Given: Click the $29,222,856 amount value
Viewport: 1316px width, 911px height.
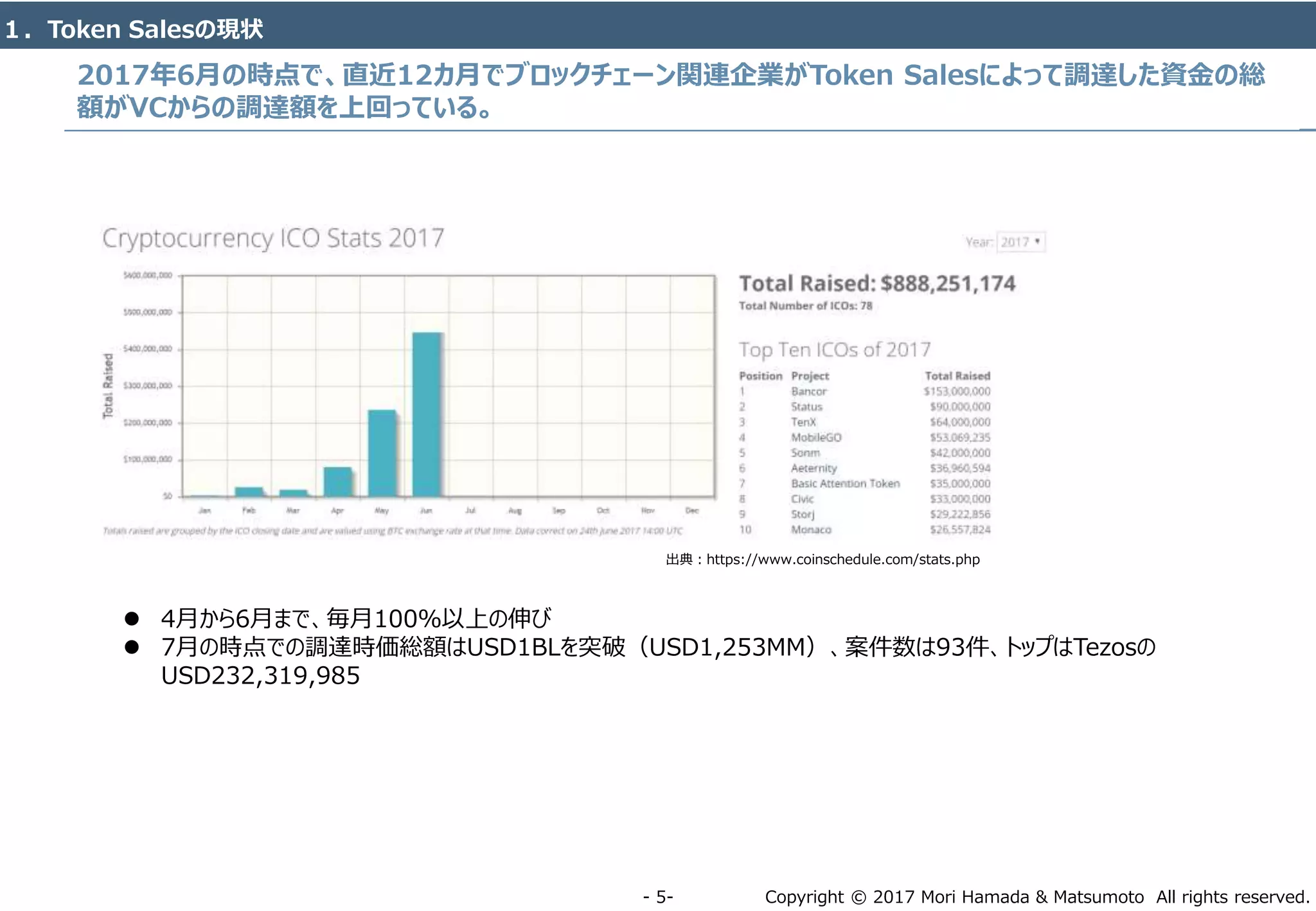Looking at the screenshot, I should [960, 515].
